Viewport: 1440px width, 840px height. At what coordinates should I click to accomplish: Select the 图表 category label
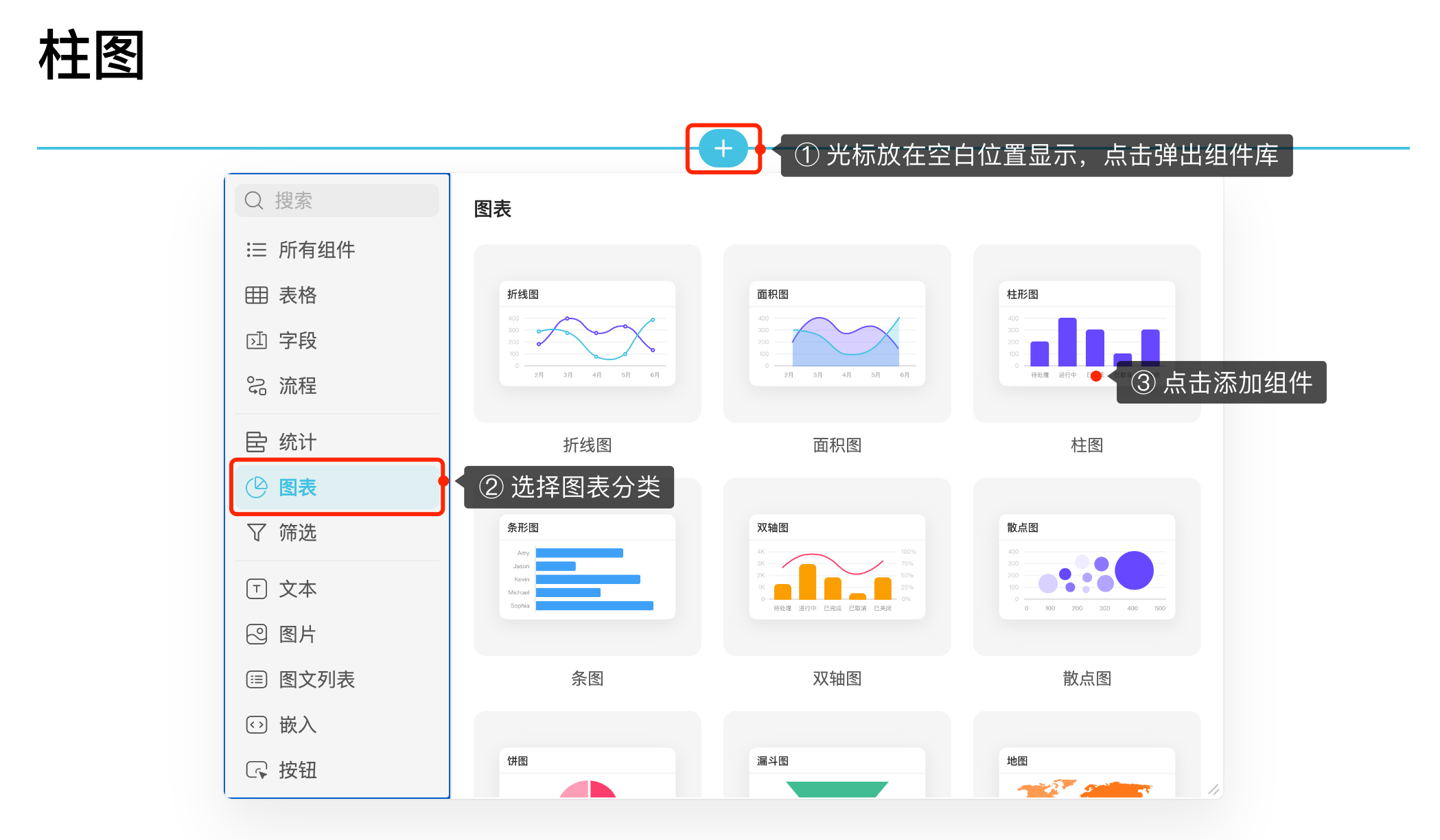coord(298,487)
